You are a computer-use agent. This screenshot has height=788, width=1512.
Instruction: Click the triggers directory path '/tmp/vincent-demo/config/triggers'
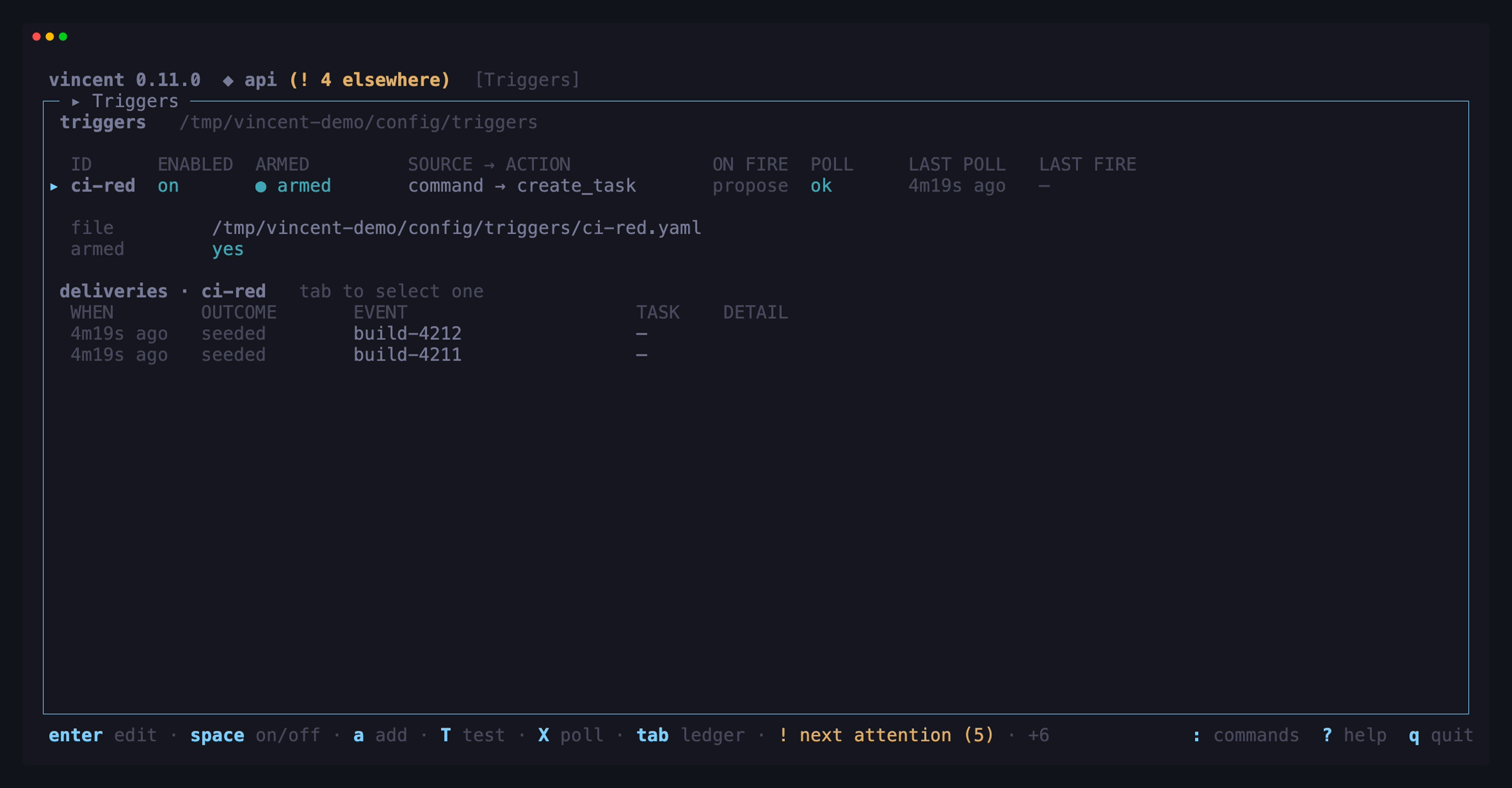(358, 122)
